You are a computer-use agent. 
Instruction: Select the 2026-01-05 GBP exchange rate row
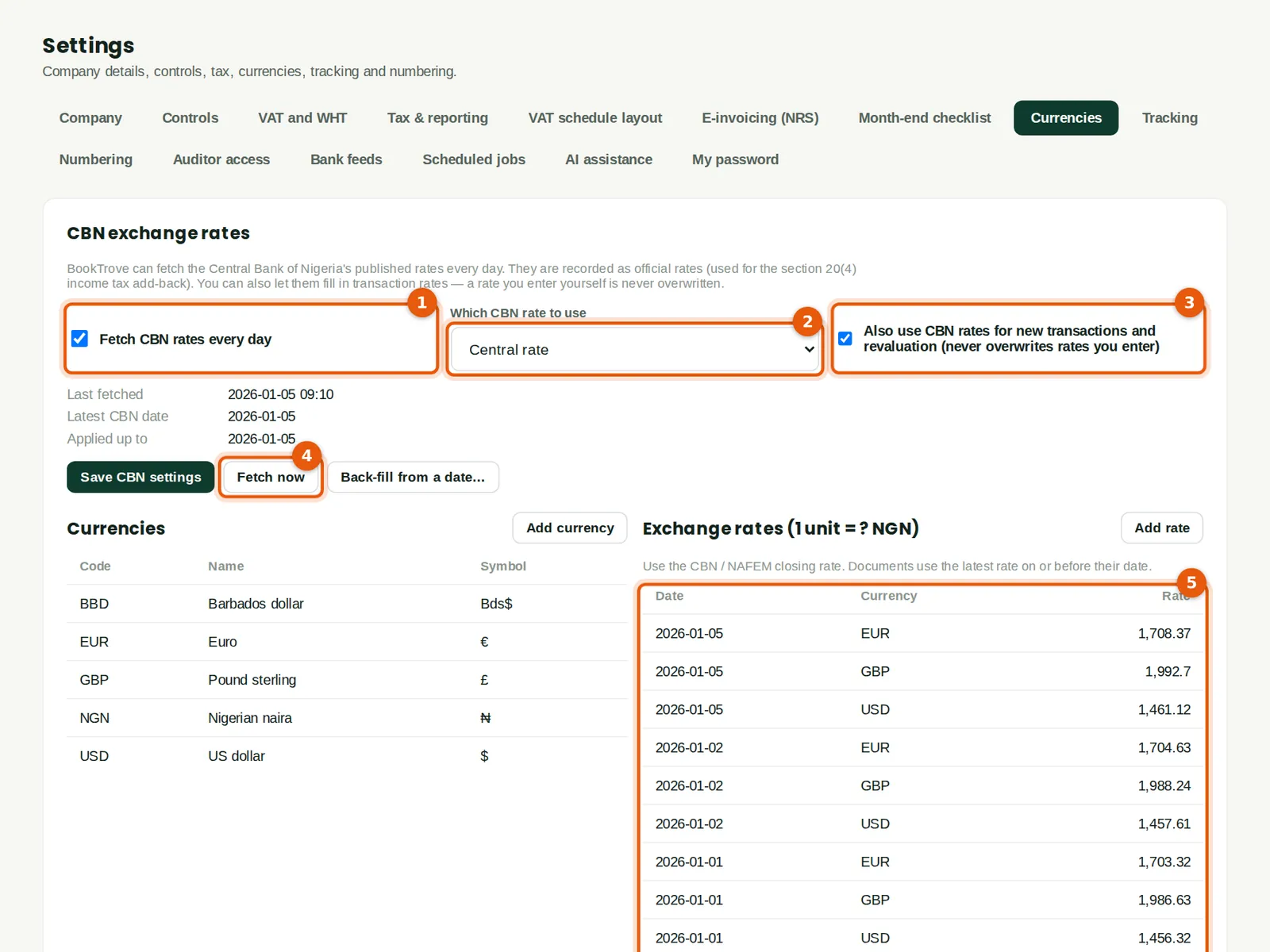922,671
